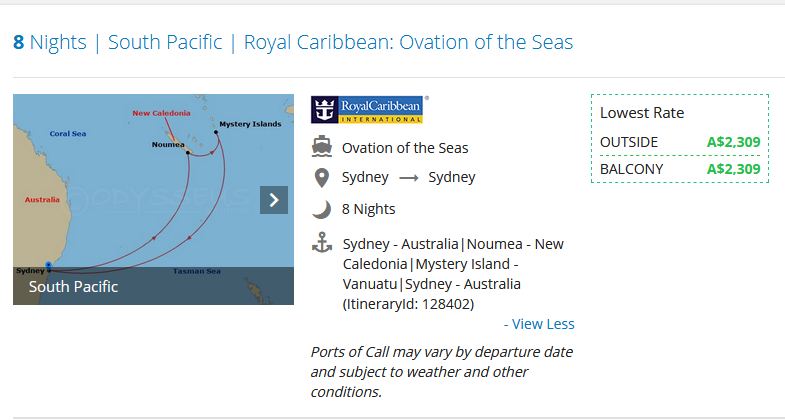This screenshot has height=420, width=785.
Task: Click the Ovation of the Seas ship name
Action: 405,148
